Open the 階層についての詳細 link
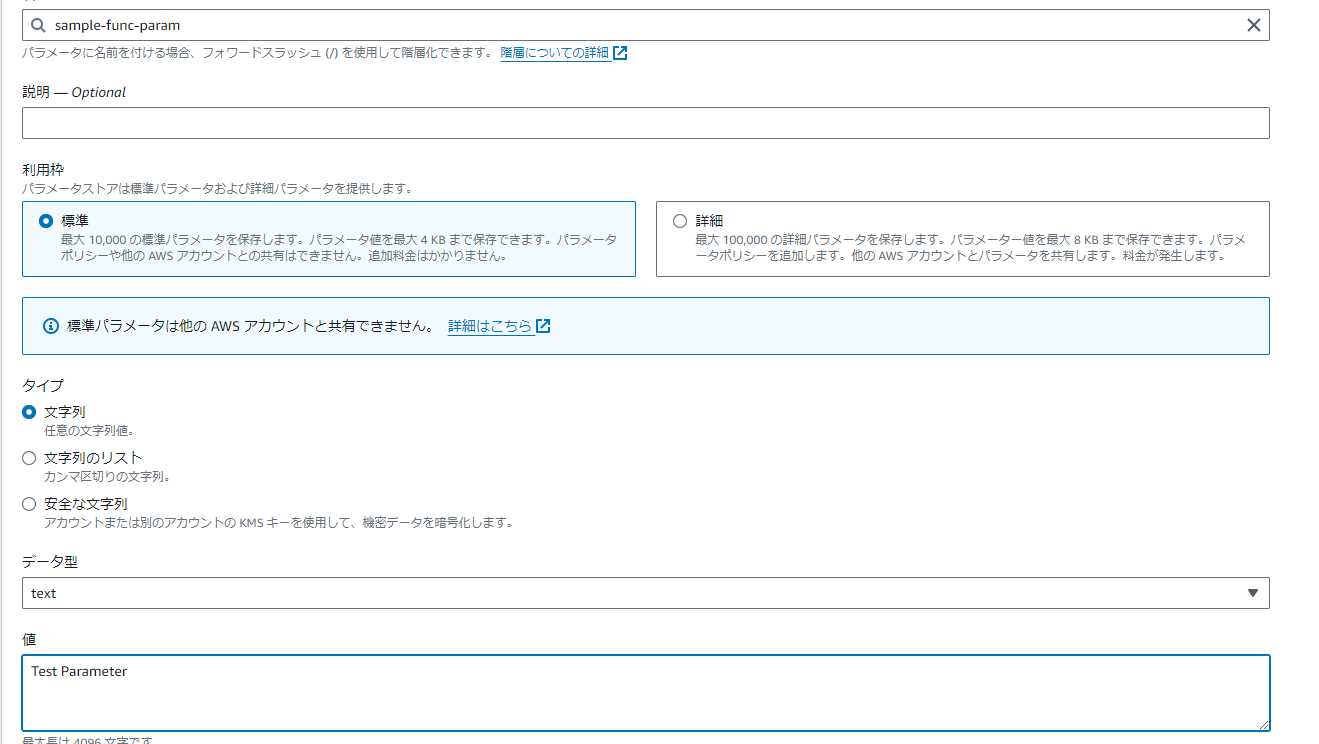The width and height of the screenshot is (1319, 744). click(x=555, y=53)
